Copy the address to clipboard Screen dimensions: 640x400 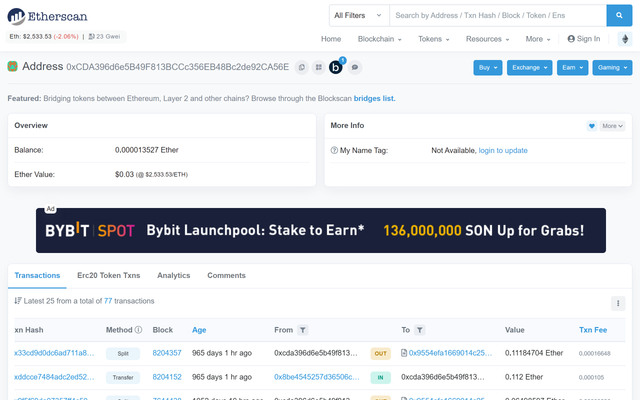tap(302, 67)
